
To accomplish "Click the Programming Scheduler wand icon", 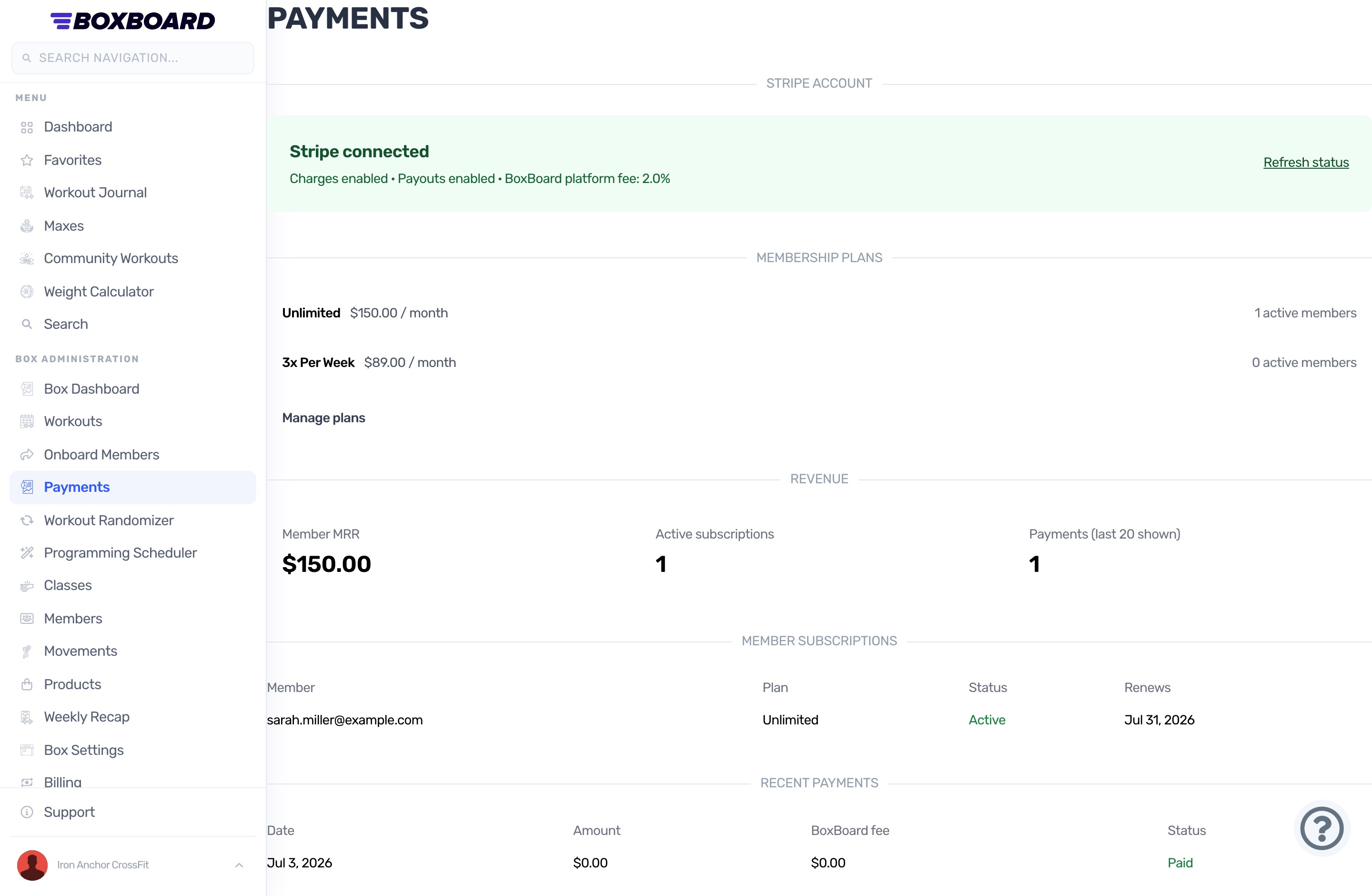I will pyautogui.click(x=27, y=553).
